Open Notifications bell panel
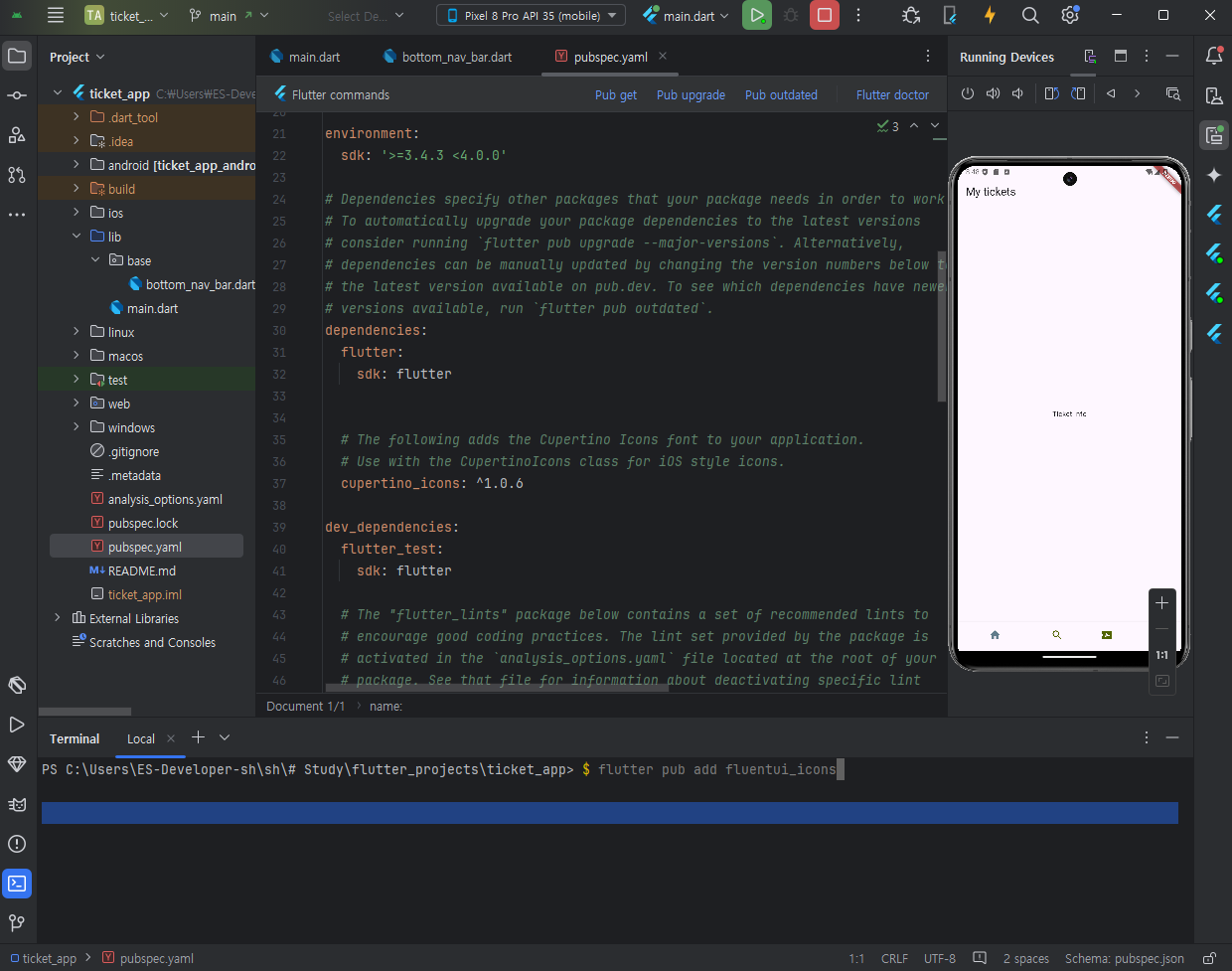 click(1214, 56)
